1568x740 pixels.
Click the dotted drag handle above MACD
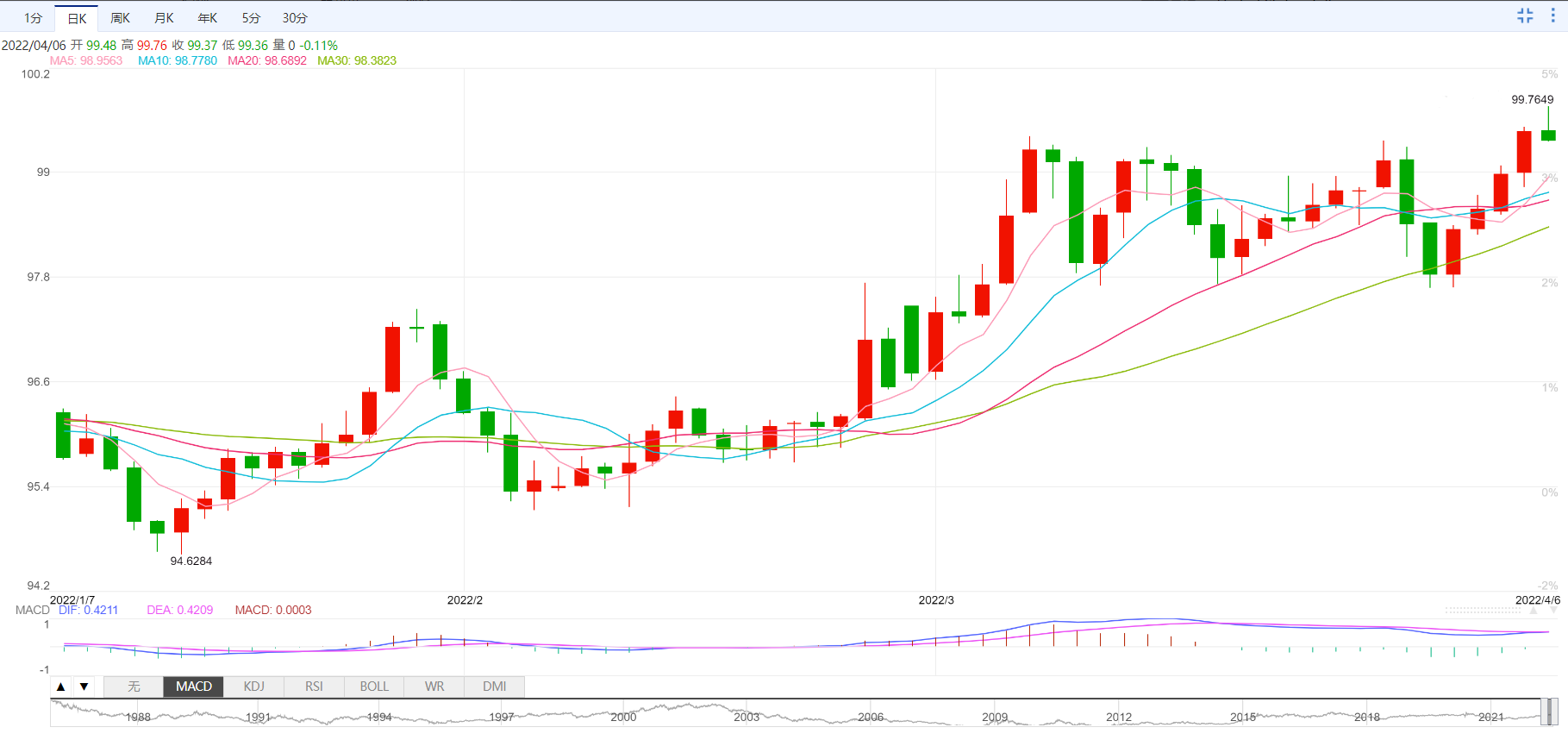1483,610
